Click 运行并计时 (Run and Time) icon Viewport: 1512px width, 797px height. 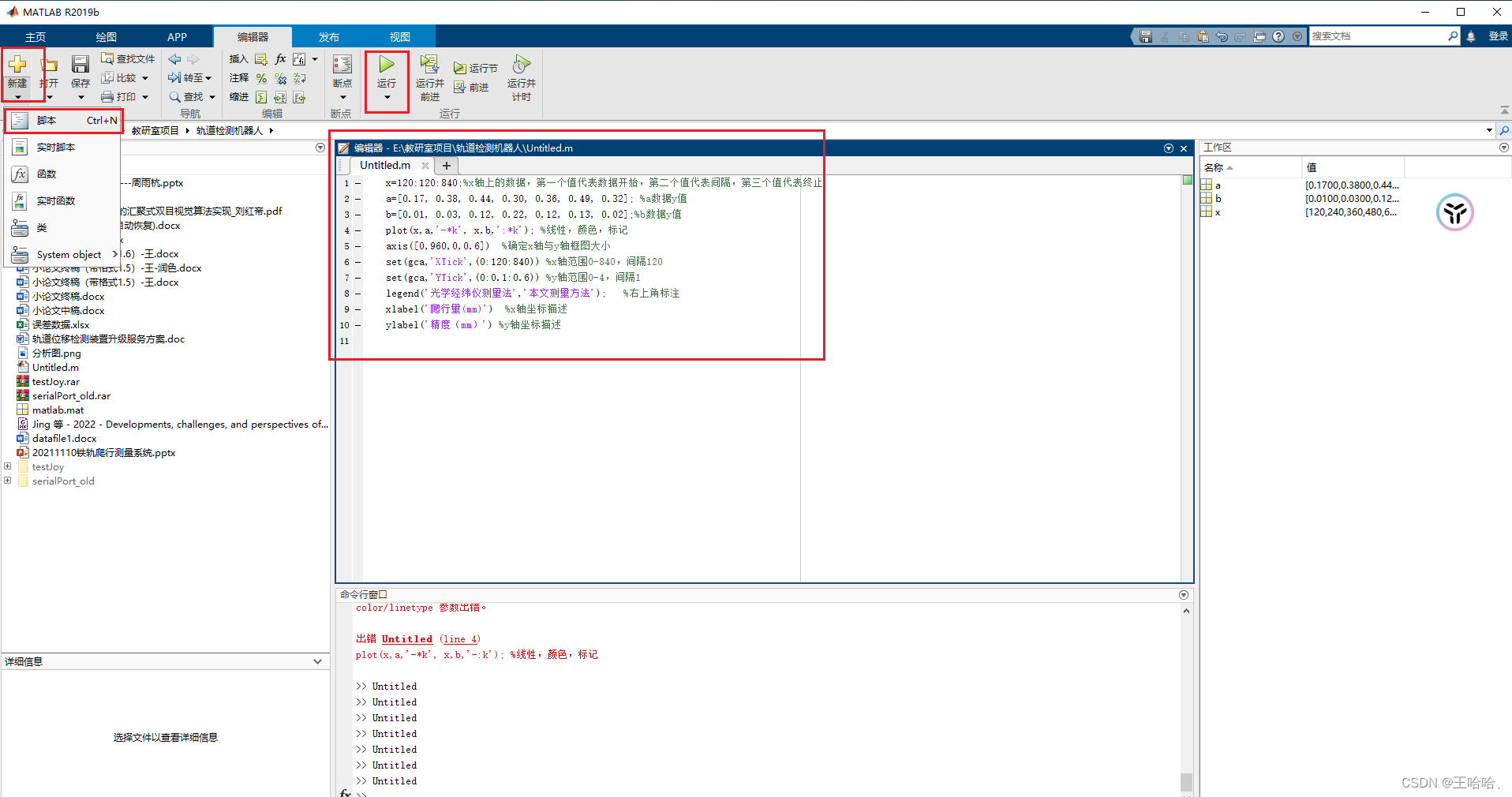click(521, 64)
